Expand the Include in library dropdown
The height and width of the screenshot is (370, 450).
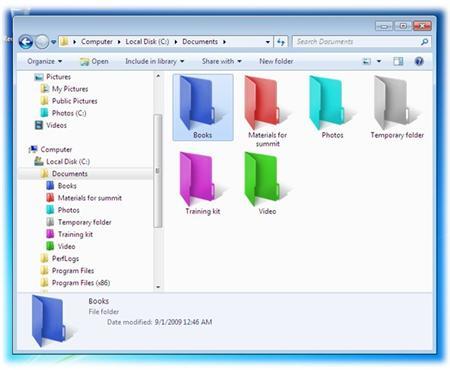(x=154, y=61)
